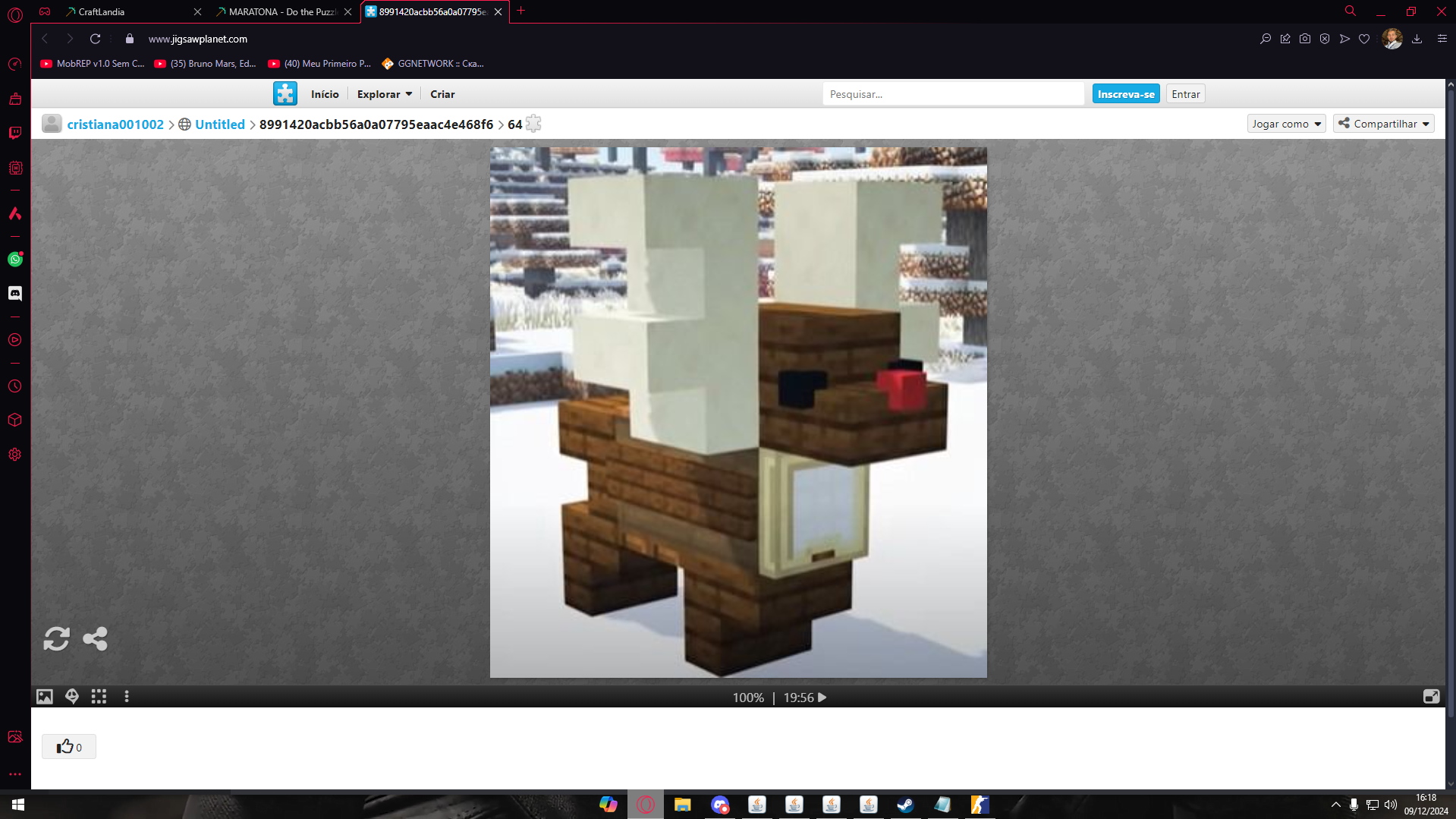Open Copilot from taskbar

tap(608, 805)
